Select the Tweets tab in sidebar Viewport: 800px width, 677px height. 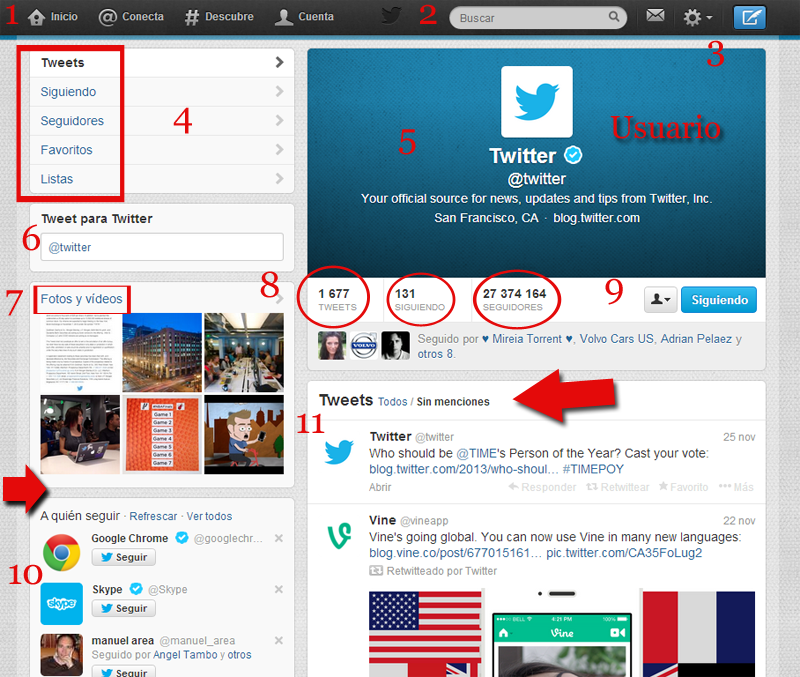click(x=162, y=63)
